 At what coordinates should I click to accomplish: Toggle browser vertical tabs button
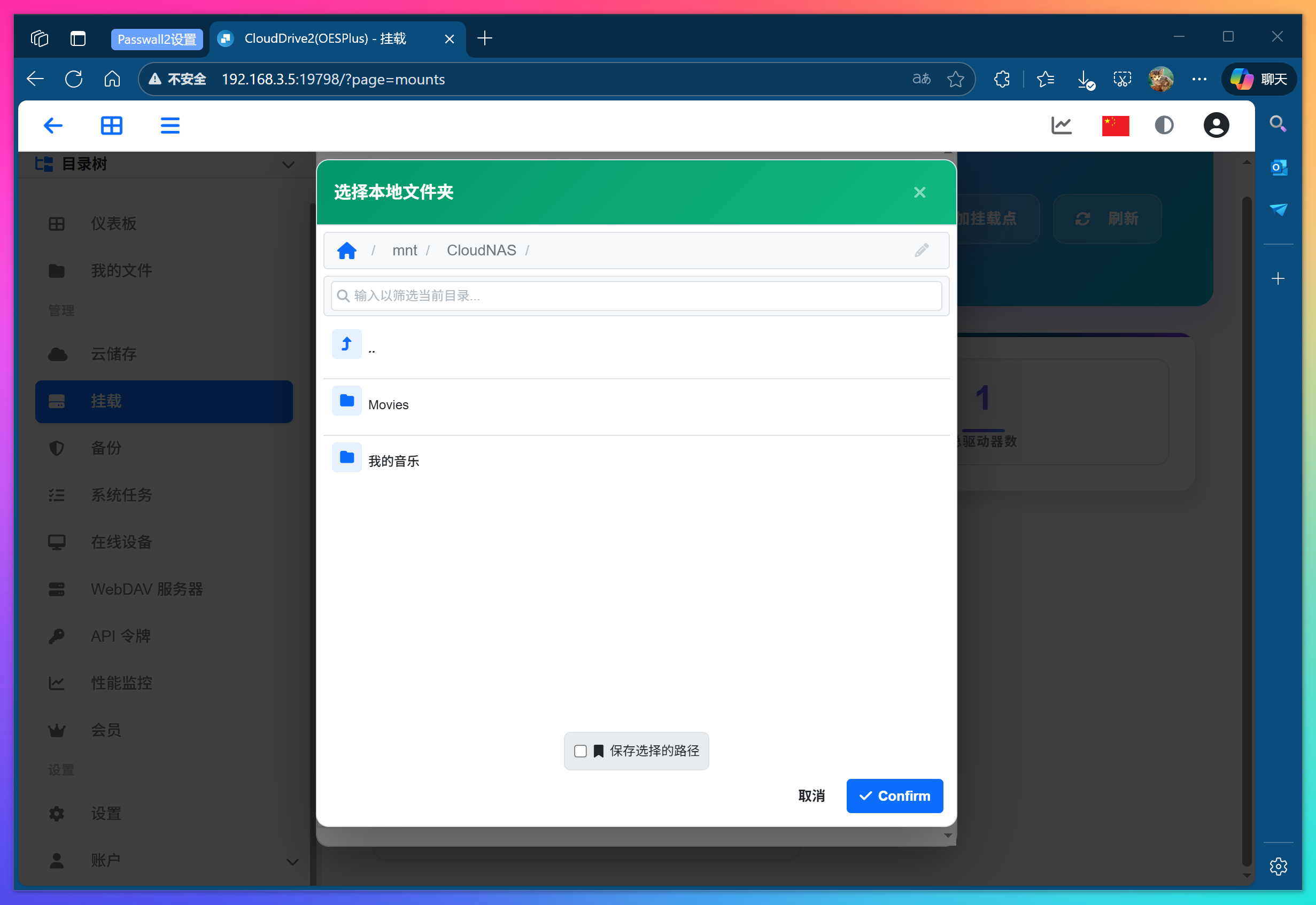pyautogui.click(x=78, y=38)
